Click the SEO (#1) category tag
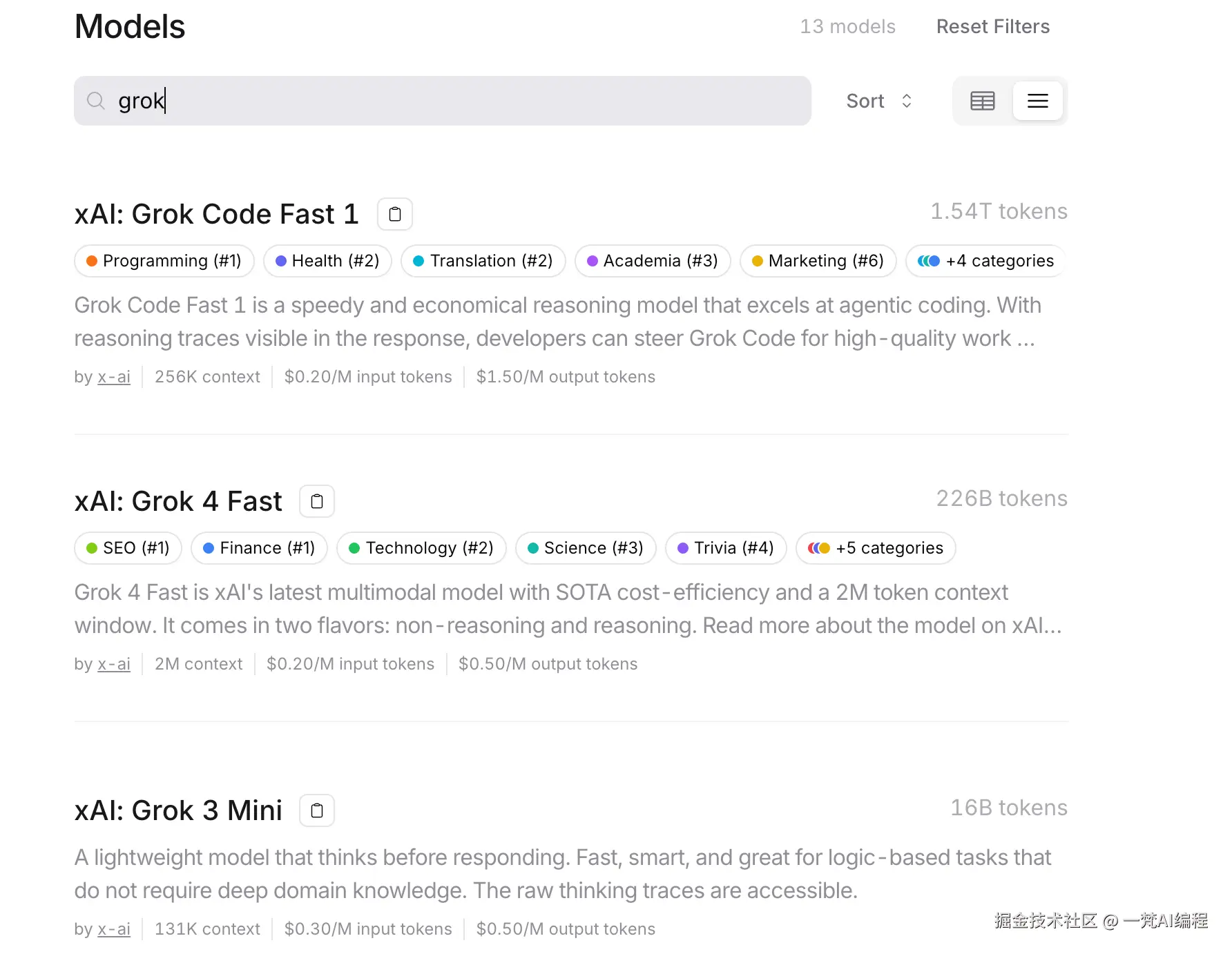 tap(128, 548)
